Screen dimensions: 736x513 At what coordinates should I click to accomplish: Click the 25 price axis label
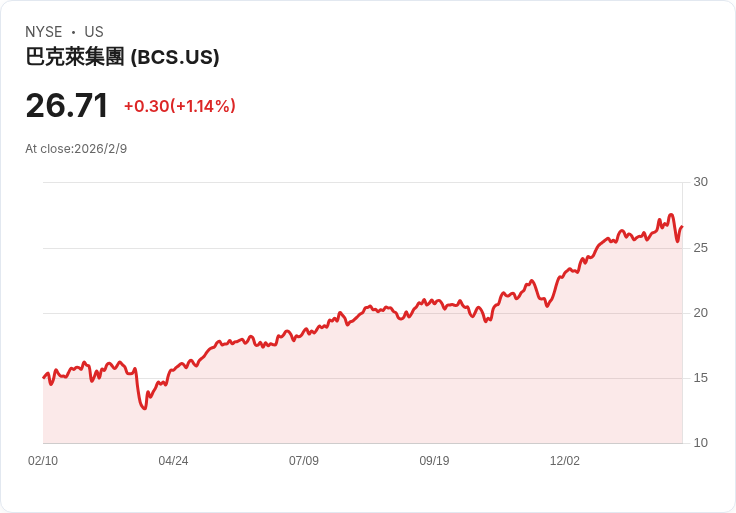click(700, 248)
